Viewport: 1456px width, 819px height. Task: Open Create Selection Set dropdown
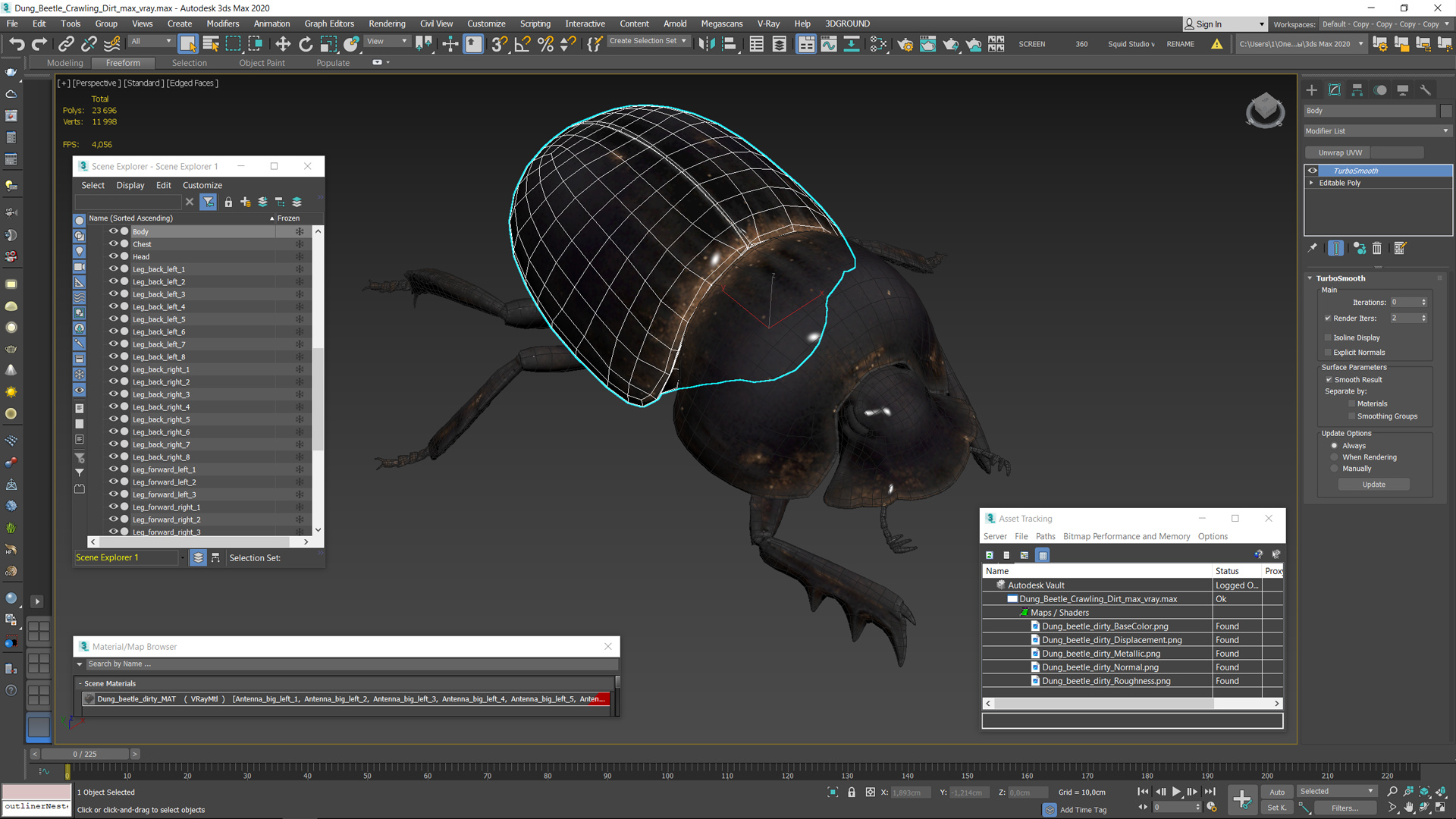648,41
